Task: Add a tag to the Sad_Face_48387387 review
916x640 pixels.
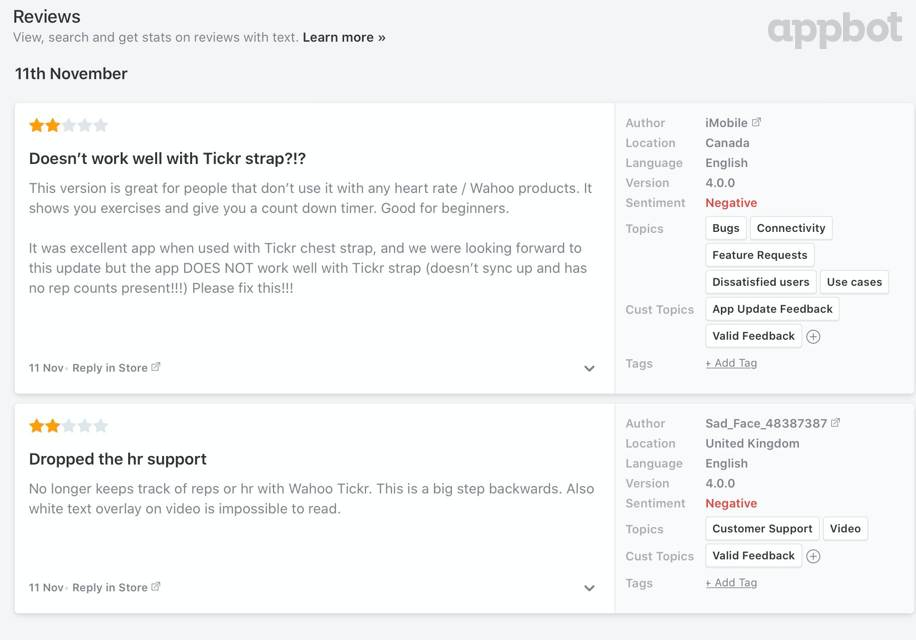Action: (731, 583)
